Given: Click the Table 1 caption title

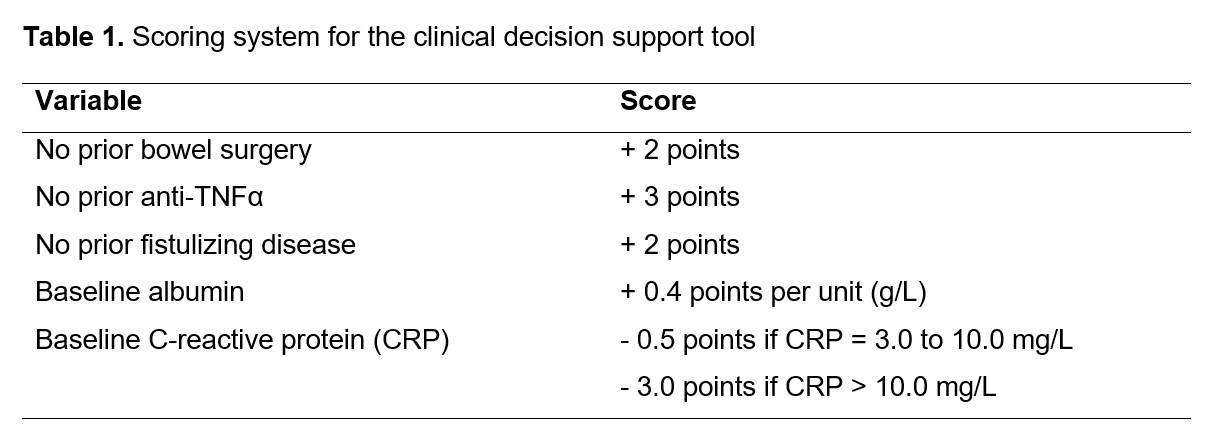Looking at the screenshot, I should 389,38.
